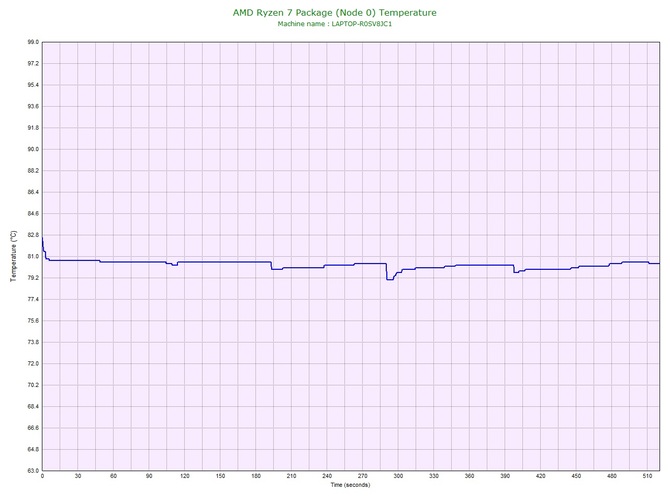Click the 93.6 y-axis tick label
Image resolution: width=670 pixels, height=502 pixels.
tap(33, 106)
